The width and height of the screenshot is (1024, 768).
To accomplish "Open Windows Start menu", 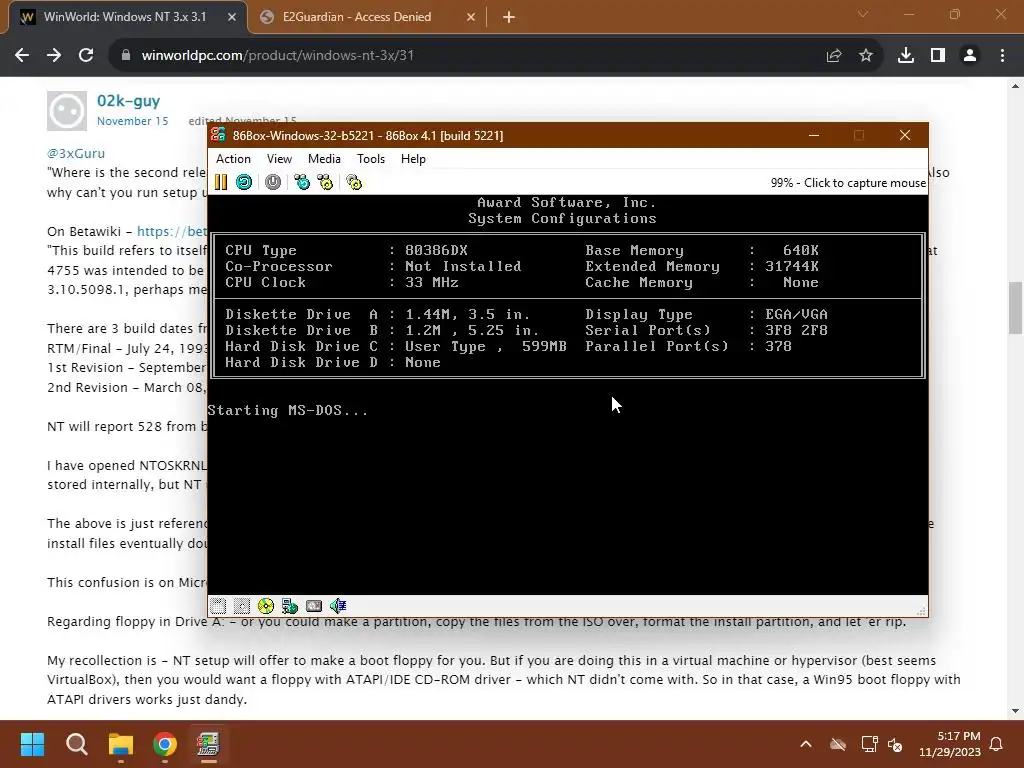I will (x=33, y=744).
